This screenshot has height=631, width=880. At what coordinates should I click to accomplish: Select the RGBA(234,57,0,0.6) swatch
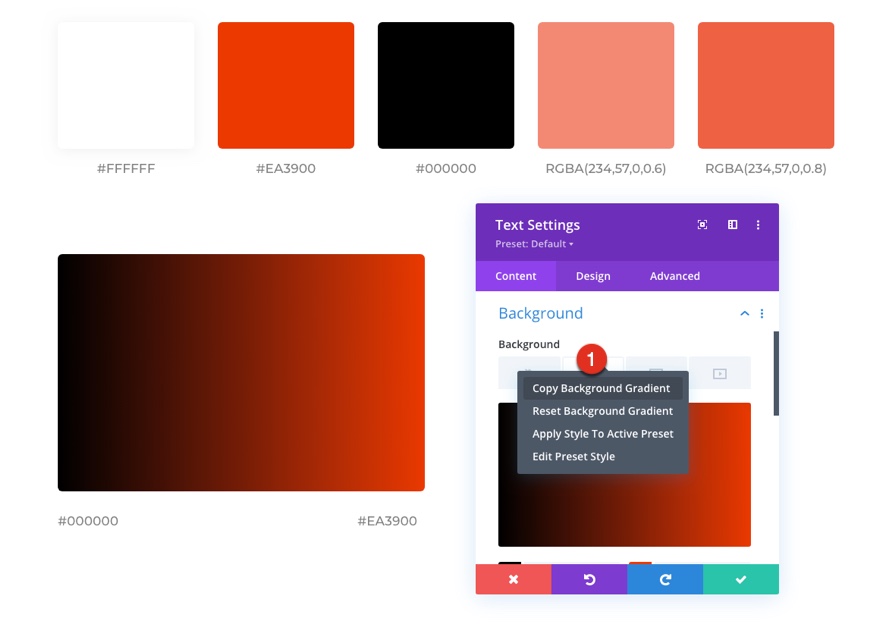pyautogui.click(x=606, y=85)
